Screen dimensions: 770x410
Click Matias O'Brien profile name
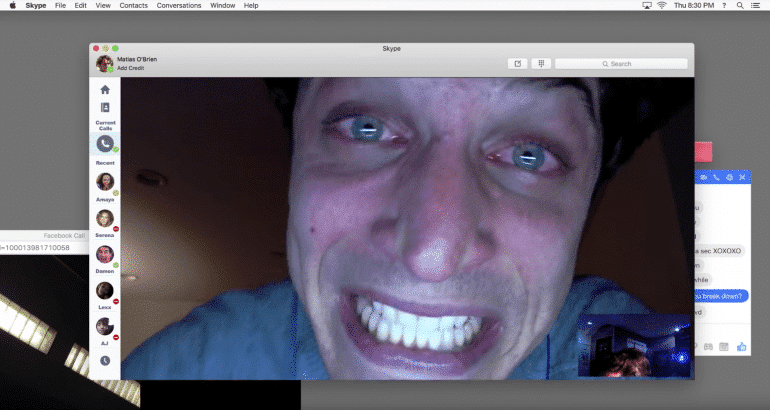click(x=137, y=59)
